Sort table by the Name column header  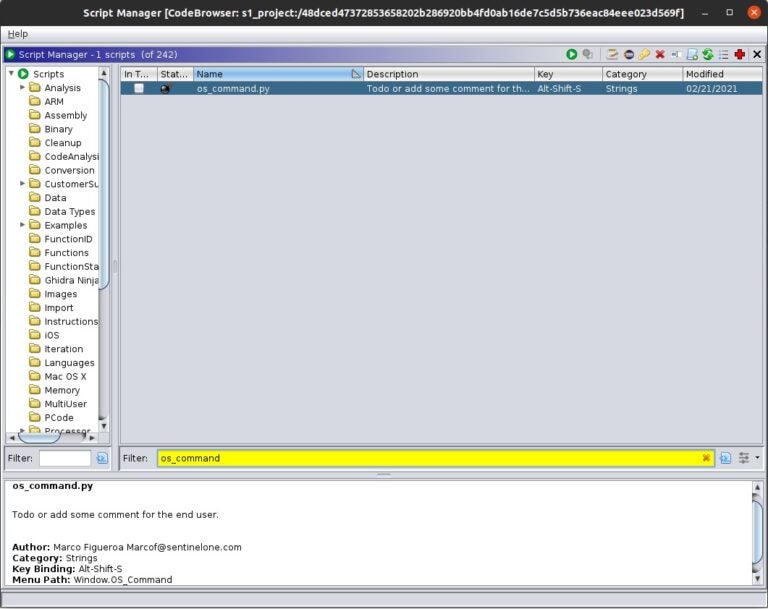[x=270, y=74]
